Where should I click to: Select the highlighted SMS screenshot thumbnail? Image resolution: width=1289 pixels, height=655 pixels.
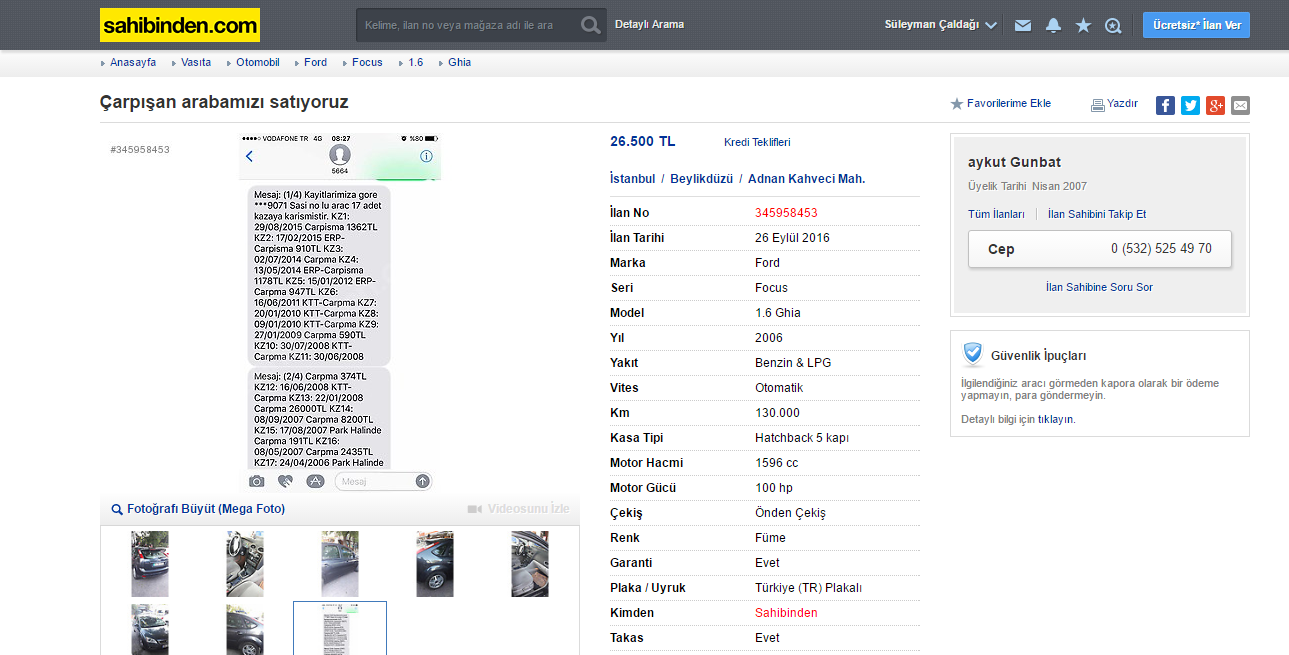click(x=340, y=629)
